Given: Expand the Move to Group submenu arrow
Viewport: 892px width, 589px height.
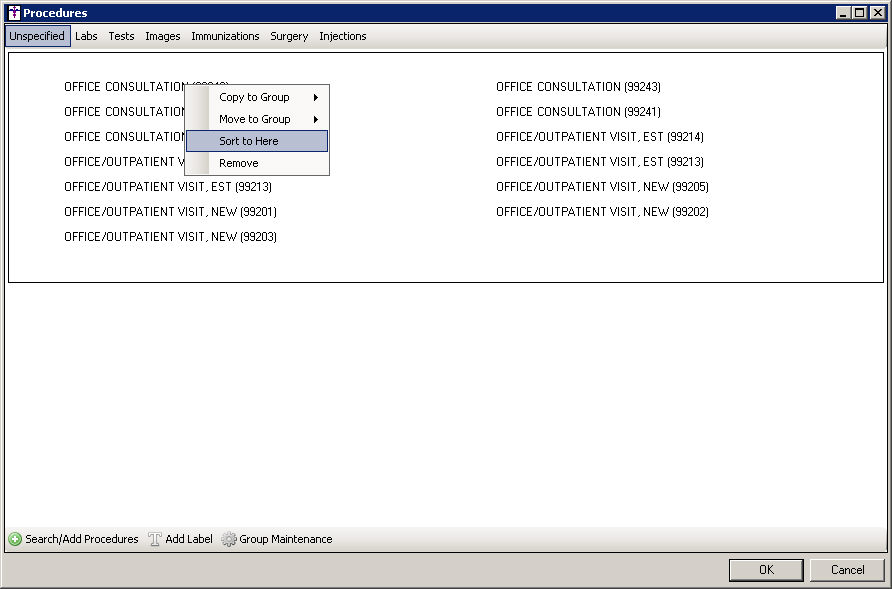Looking at the screenshot, I should click(x=316, y=119).
